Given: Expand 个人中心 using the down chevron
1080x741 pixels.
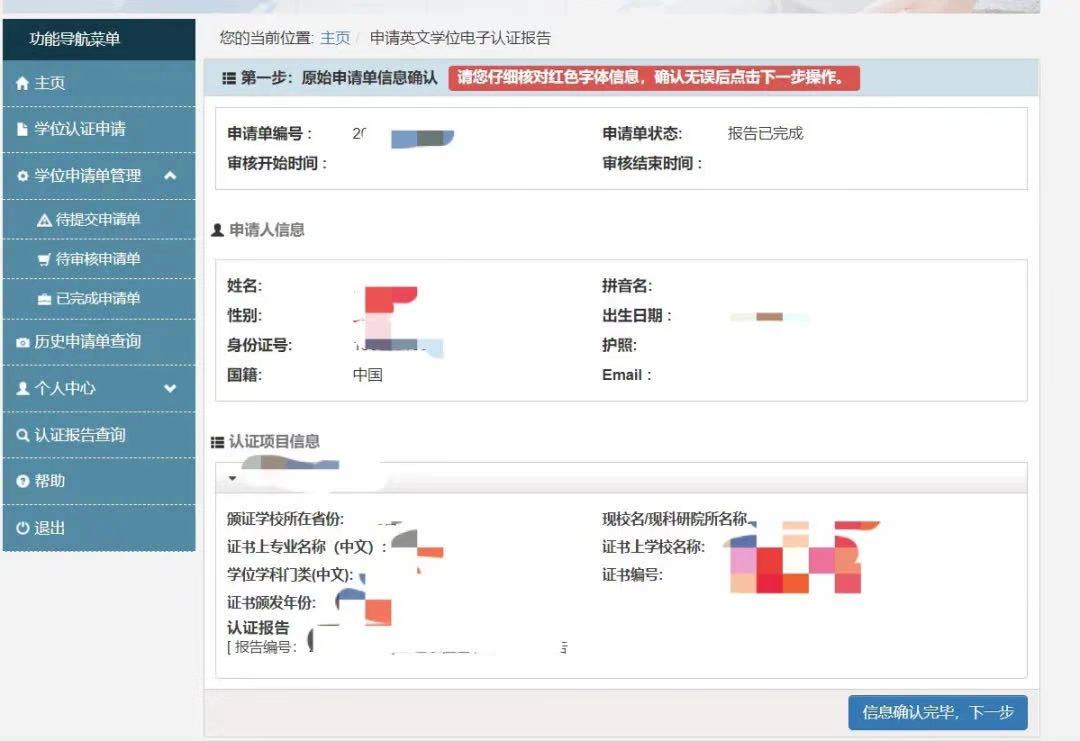Looking at the screenshot, I should [170, 388].
